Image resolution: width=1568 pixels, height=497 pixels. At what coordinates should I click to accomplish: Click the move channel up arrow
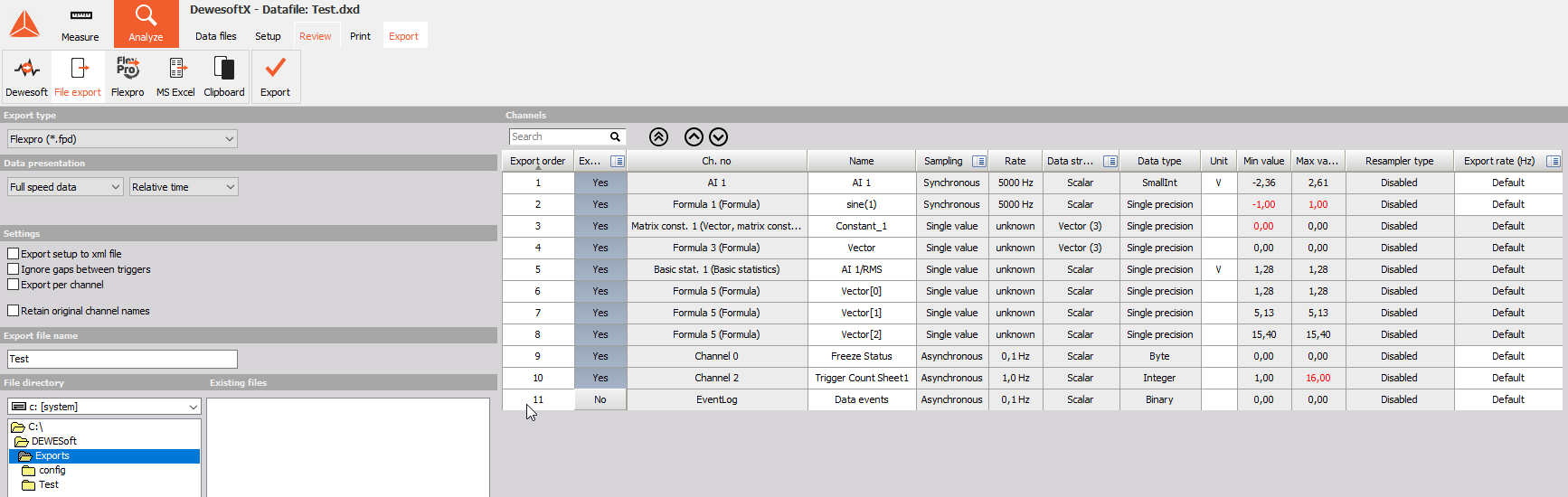click(x=694, y=137)
